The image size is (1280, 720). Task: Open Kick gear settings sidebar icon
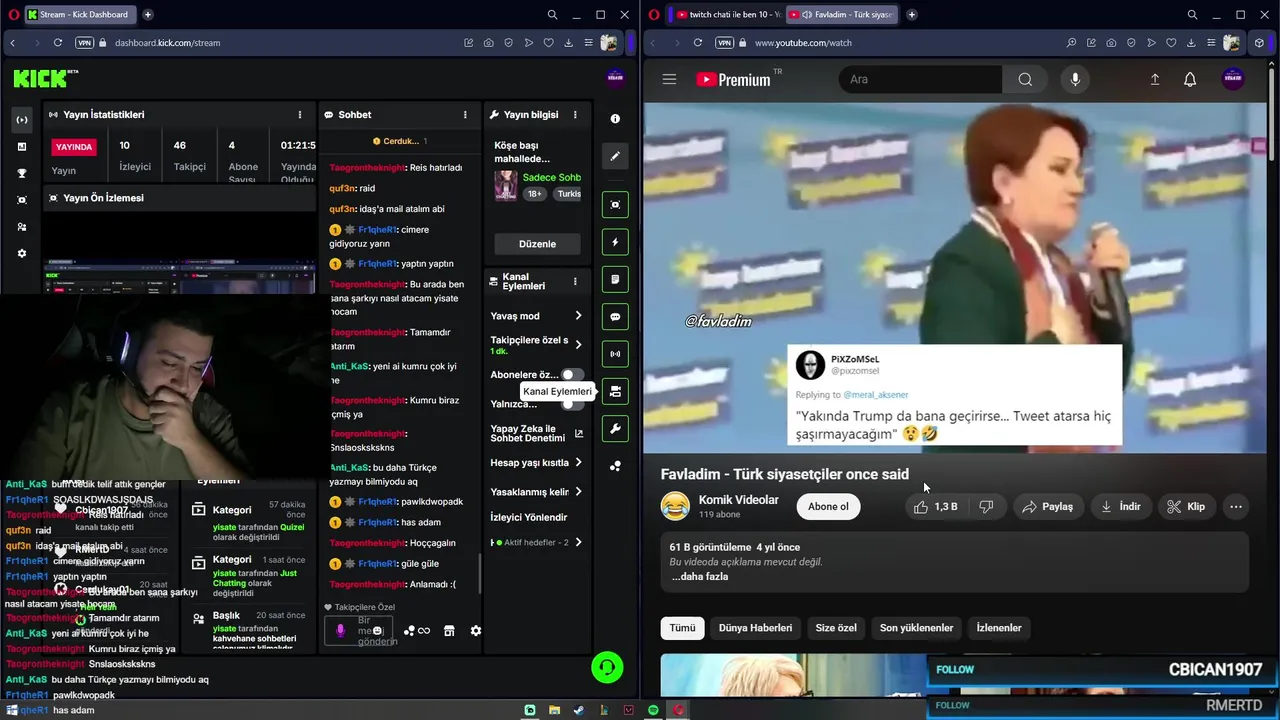[x=22, y=253]
